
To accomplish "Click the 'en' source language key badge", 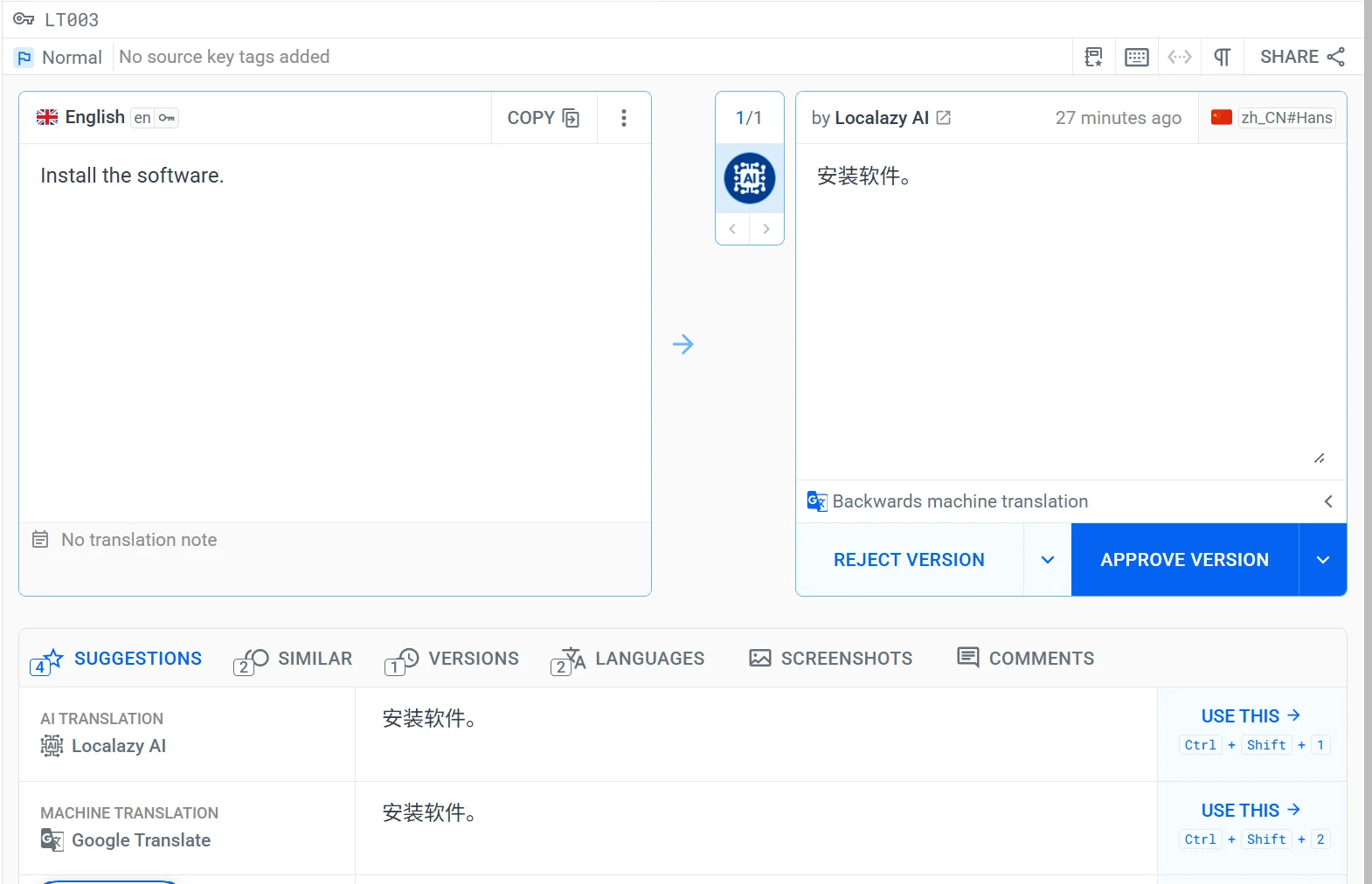I will 155,118.
